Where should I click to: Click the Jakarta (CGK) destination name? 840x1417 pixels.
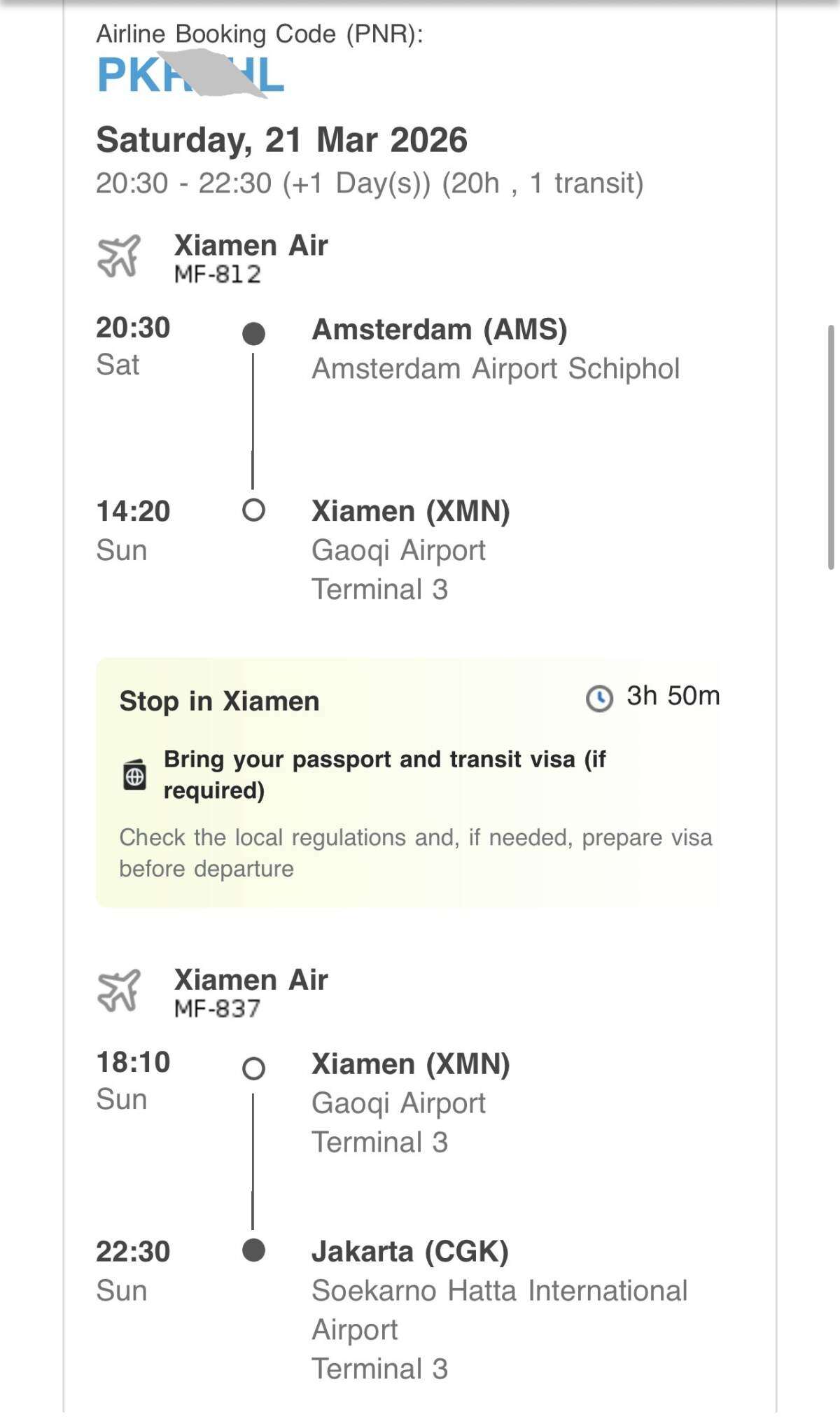click(410, 1252)
